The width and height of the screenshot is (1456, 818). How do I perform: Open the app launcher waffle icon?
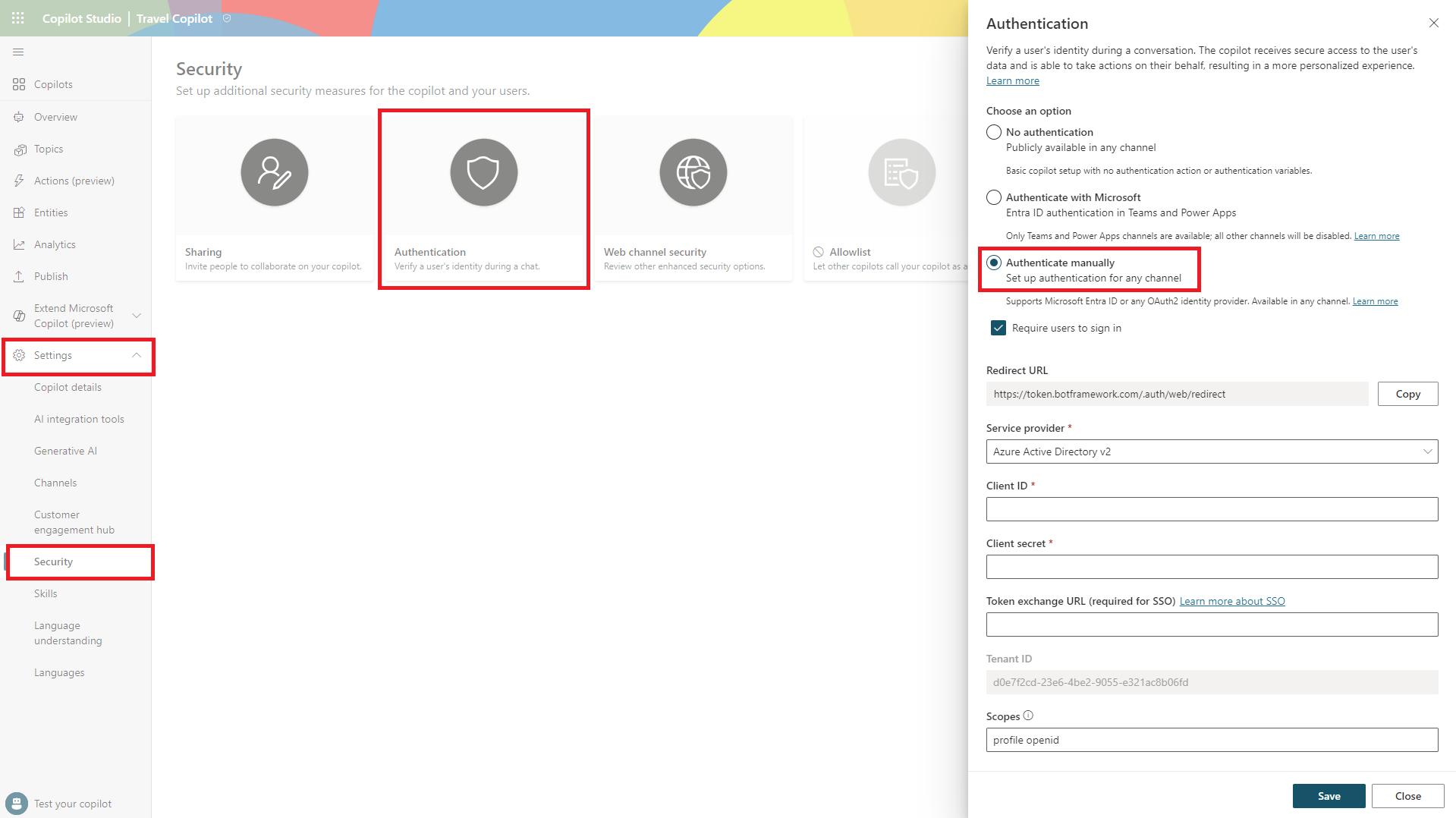coord(18,18)
